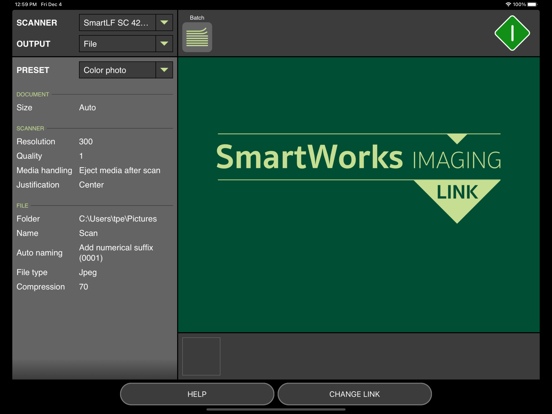The height and width of the screenshot is (414, 552).
Task: Edit the Quality value 1
Action: (x=81, y=156)
